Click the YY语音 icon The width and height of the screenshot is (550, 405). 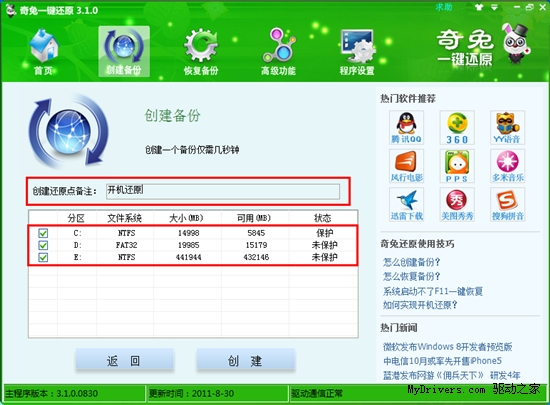point(507,128)
